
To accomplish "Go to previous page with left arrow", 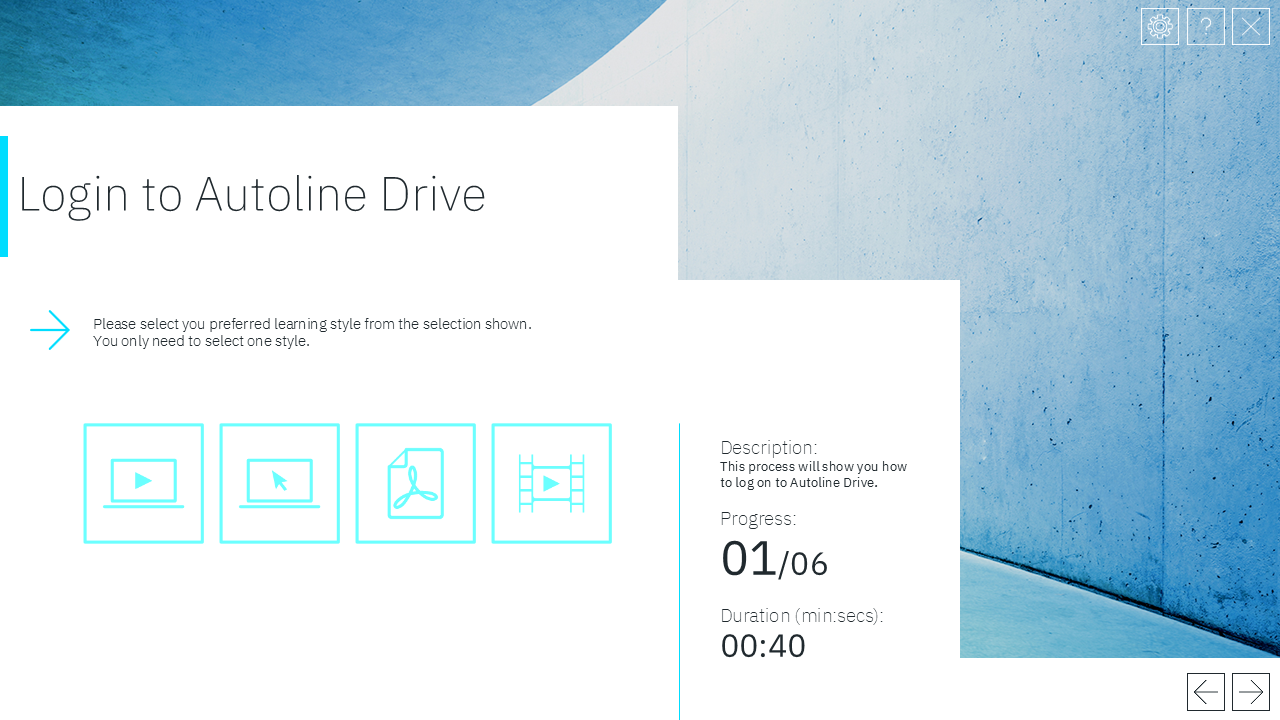I will (x=1206, y=692).
